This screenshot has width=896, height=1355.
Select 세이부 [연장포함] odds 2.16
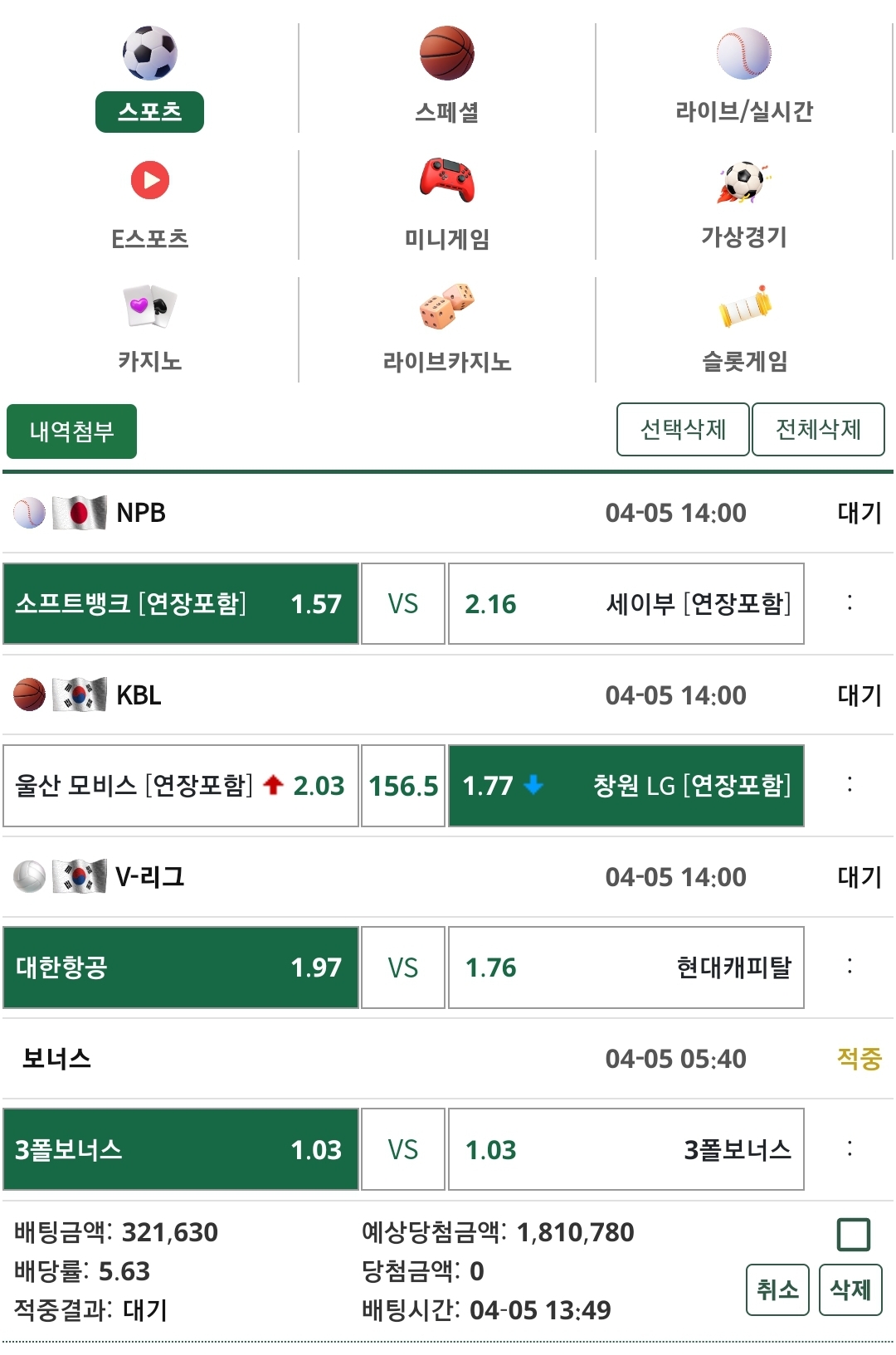[x=626, y=603]
